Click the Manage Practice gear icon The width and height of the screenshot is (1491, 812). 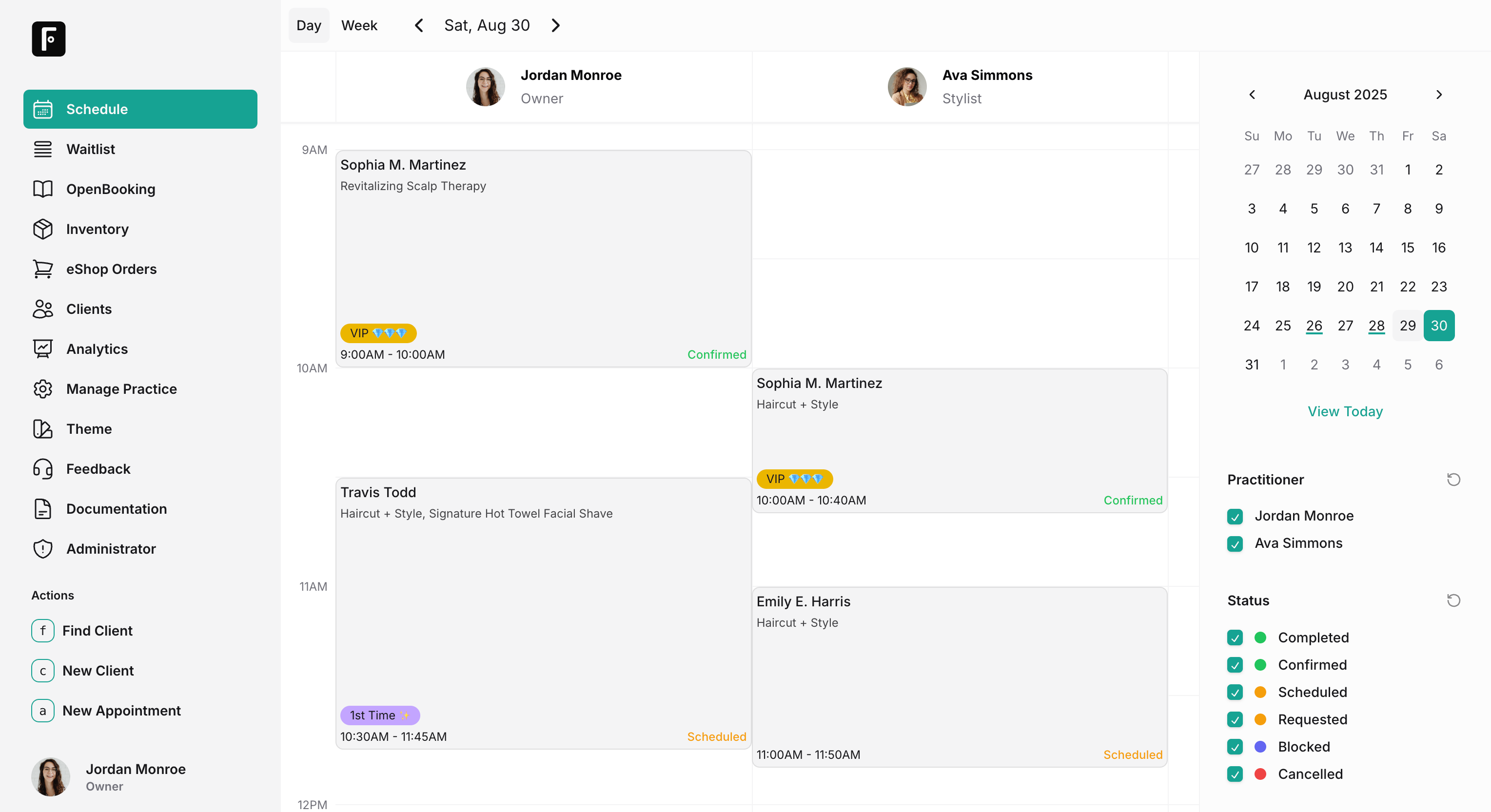click(43, 389)
